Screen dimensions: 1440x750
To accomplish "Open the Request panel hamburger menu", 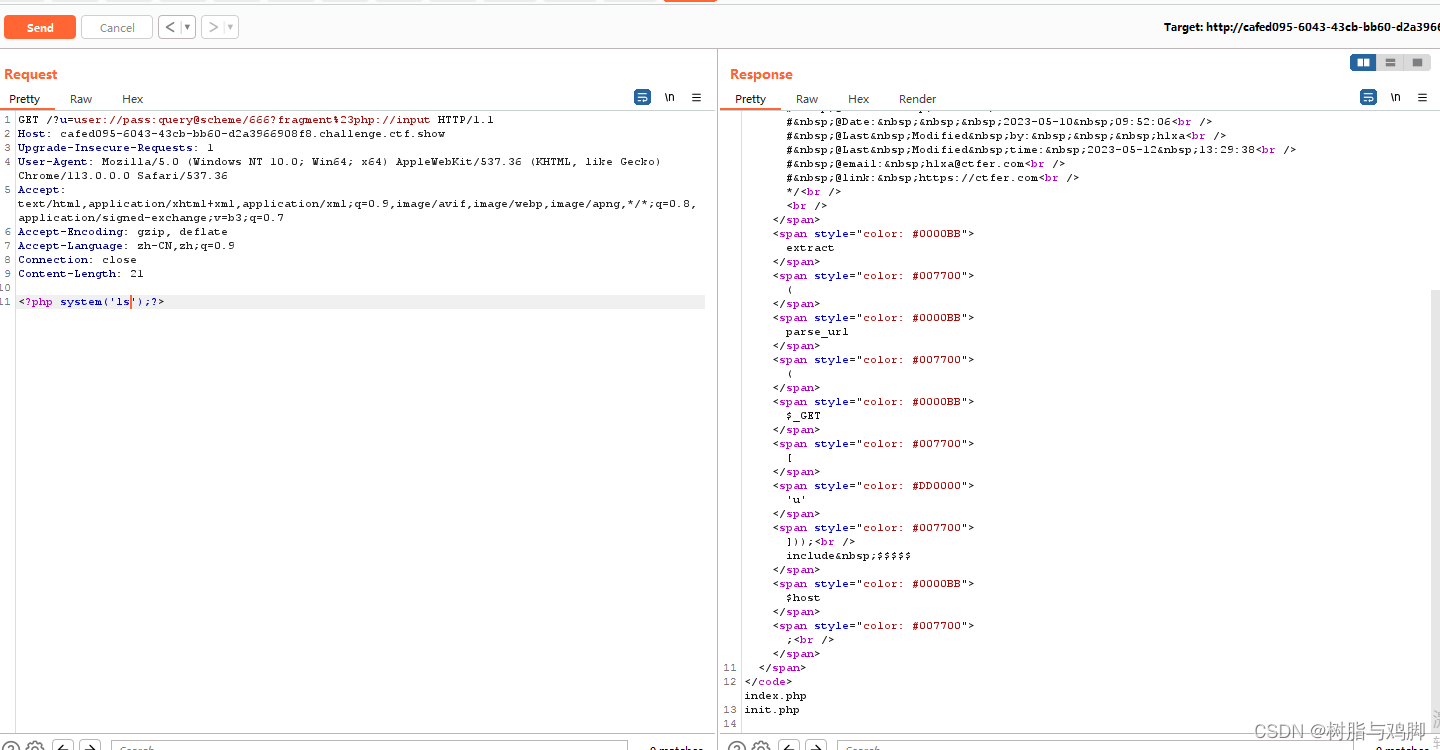I will (697, 97).
